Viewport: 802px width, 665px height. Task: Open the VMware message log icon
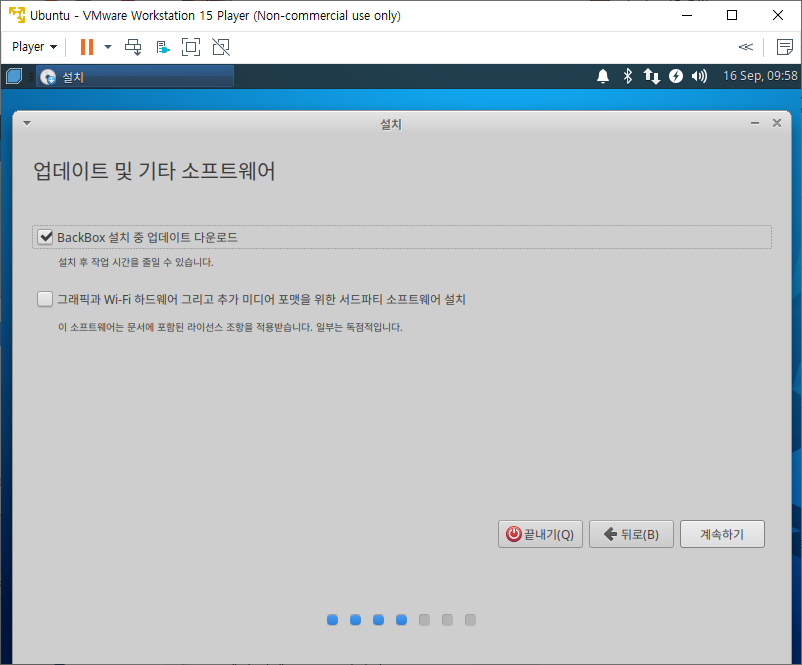(x=785, y=47)
